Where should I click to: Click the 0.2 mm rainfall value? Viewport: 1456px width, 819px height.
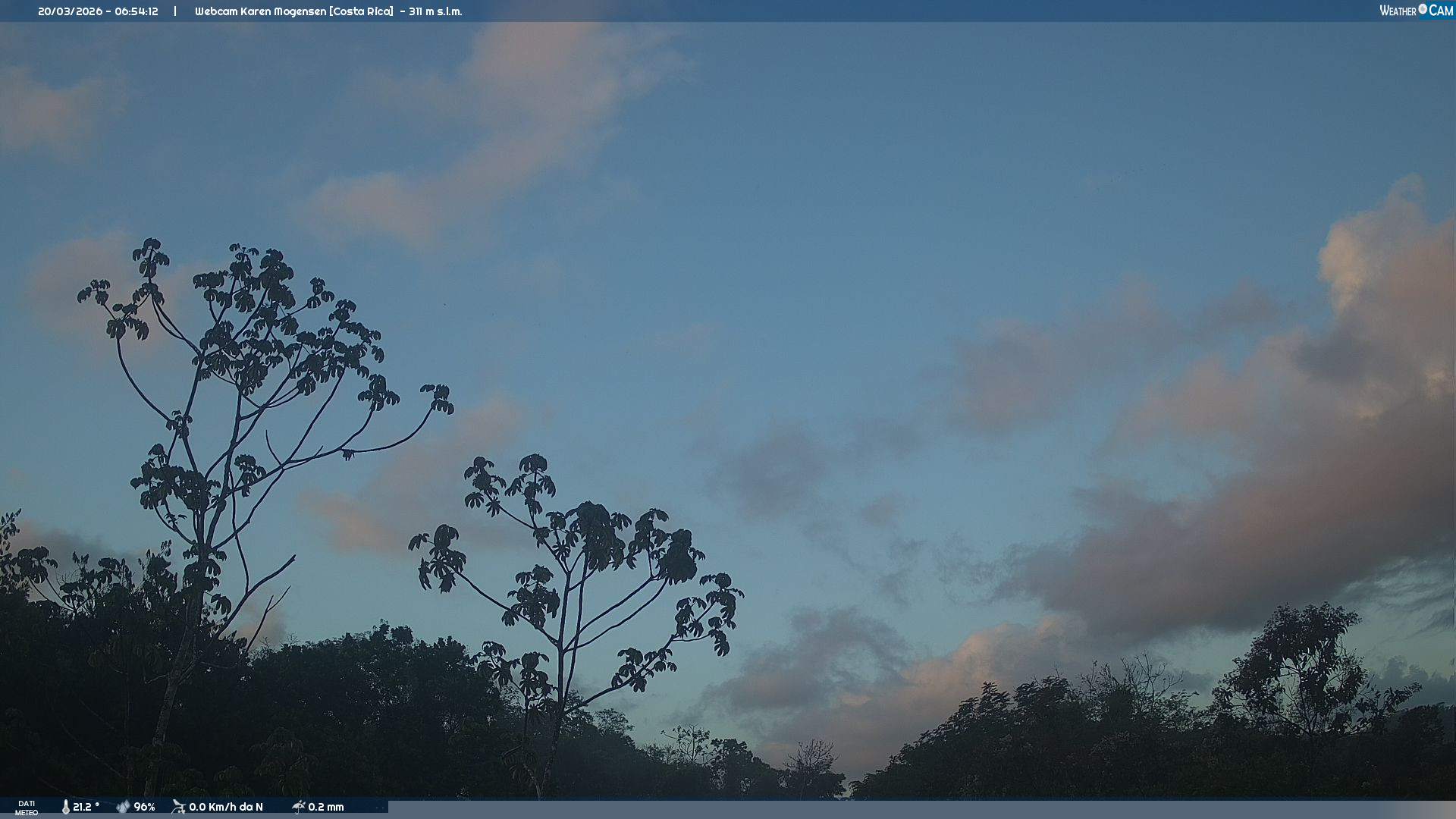326,807
